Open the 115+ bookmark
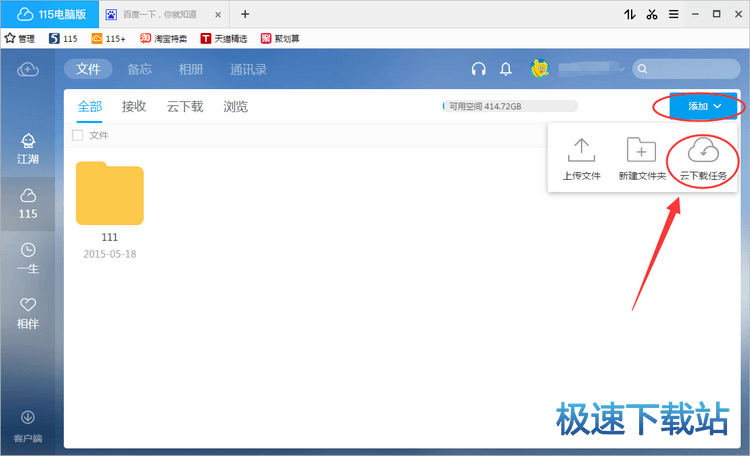This screenshot has width=750, height=456. tap(109, 38)
